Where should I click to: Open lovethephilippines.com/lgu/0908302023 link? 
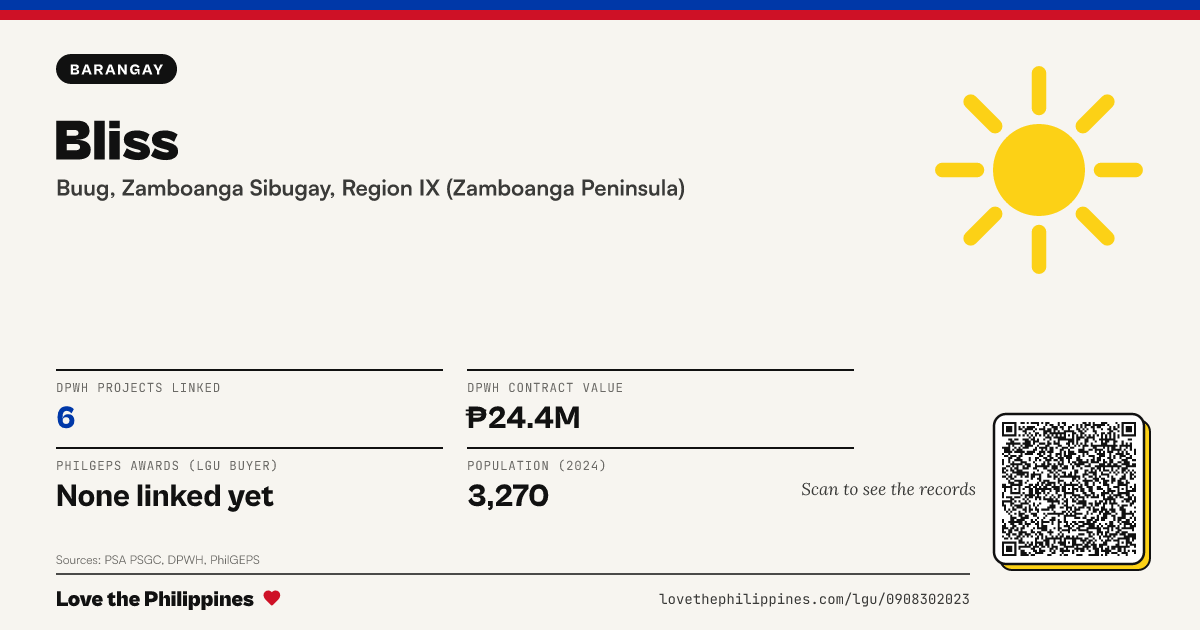pyautogui.click(x=814, y=599)
